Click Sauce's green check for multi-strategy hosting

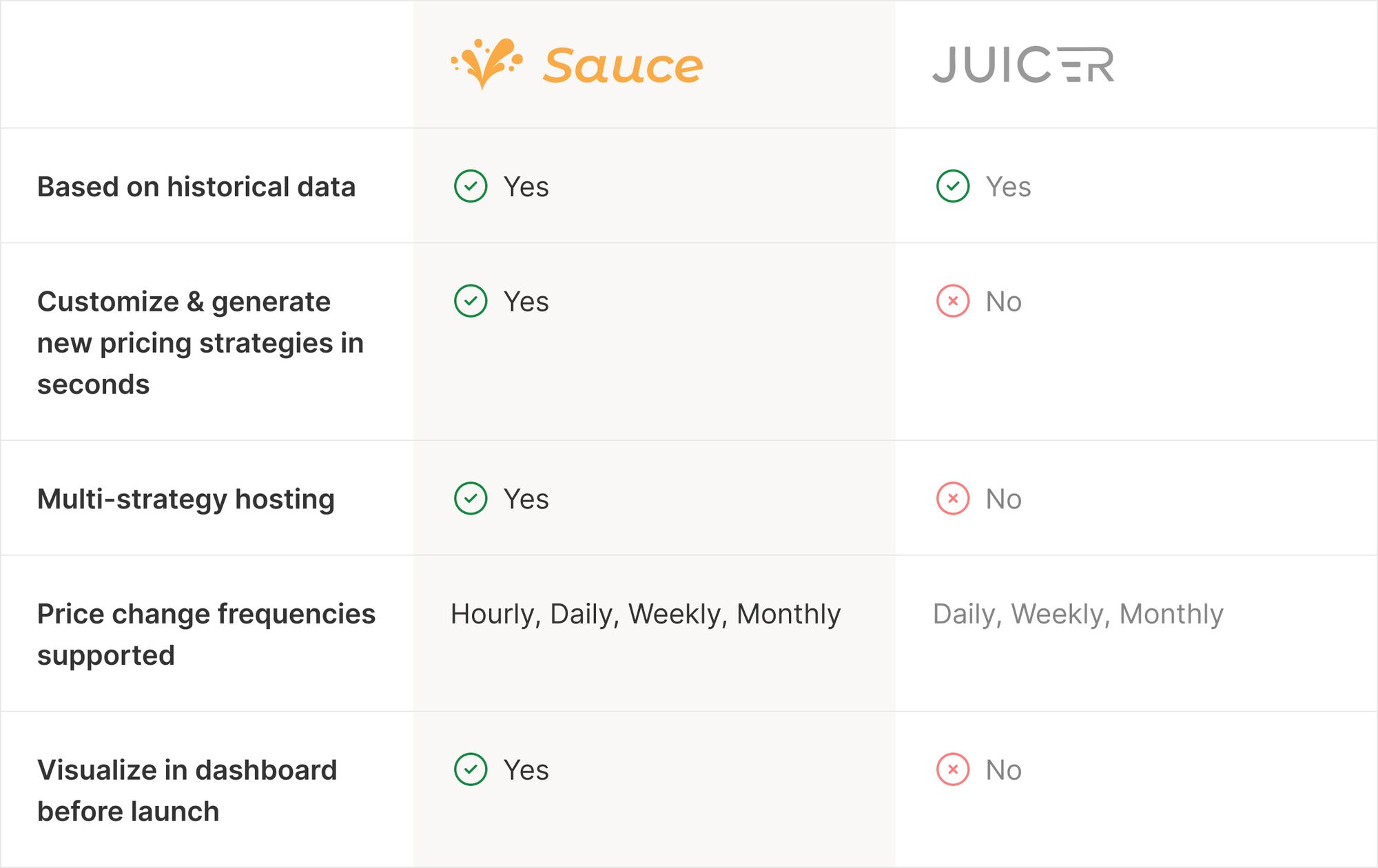[471, 499]
